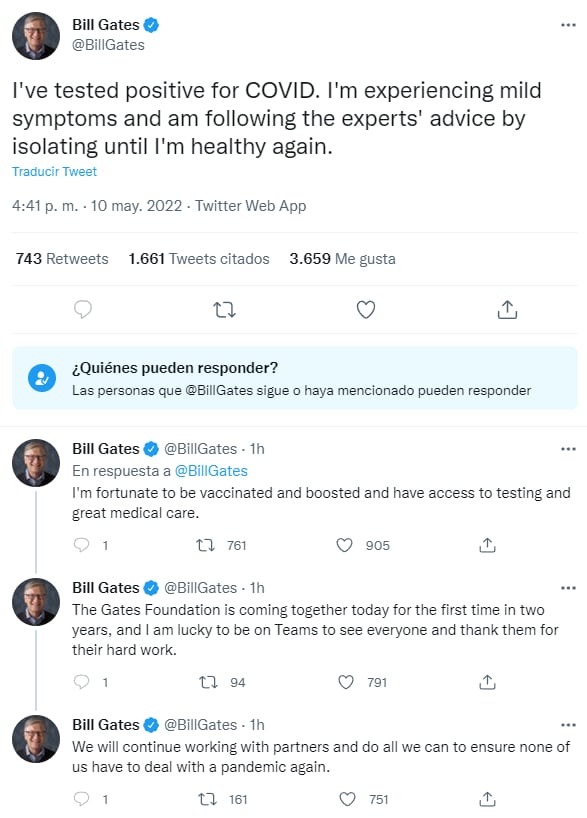Viewport: 587px width, 818px height.
Task: Open the share icon on the last reply
Action: 487,799
